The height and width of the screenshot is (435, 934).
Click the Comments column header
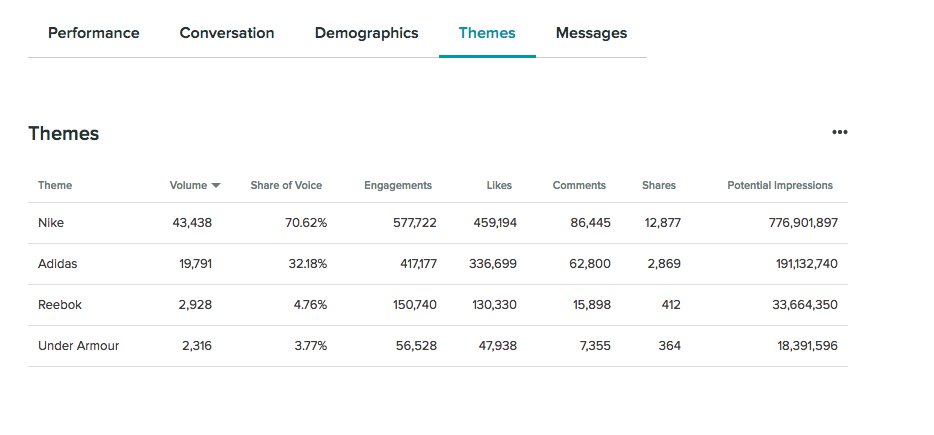pyautogui.click(x=579, y=186)
